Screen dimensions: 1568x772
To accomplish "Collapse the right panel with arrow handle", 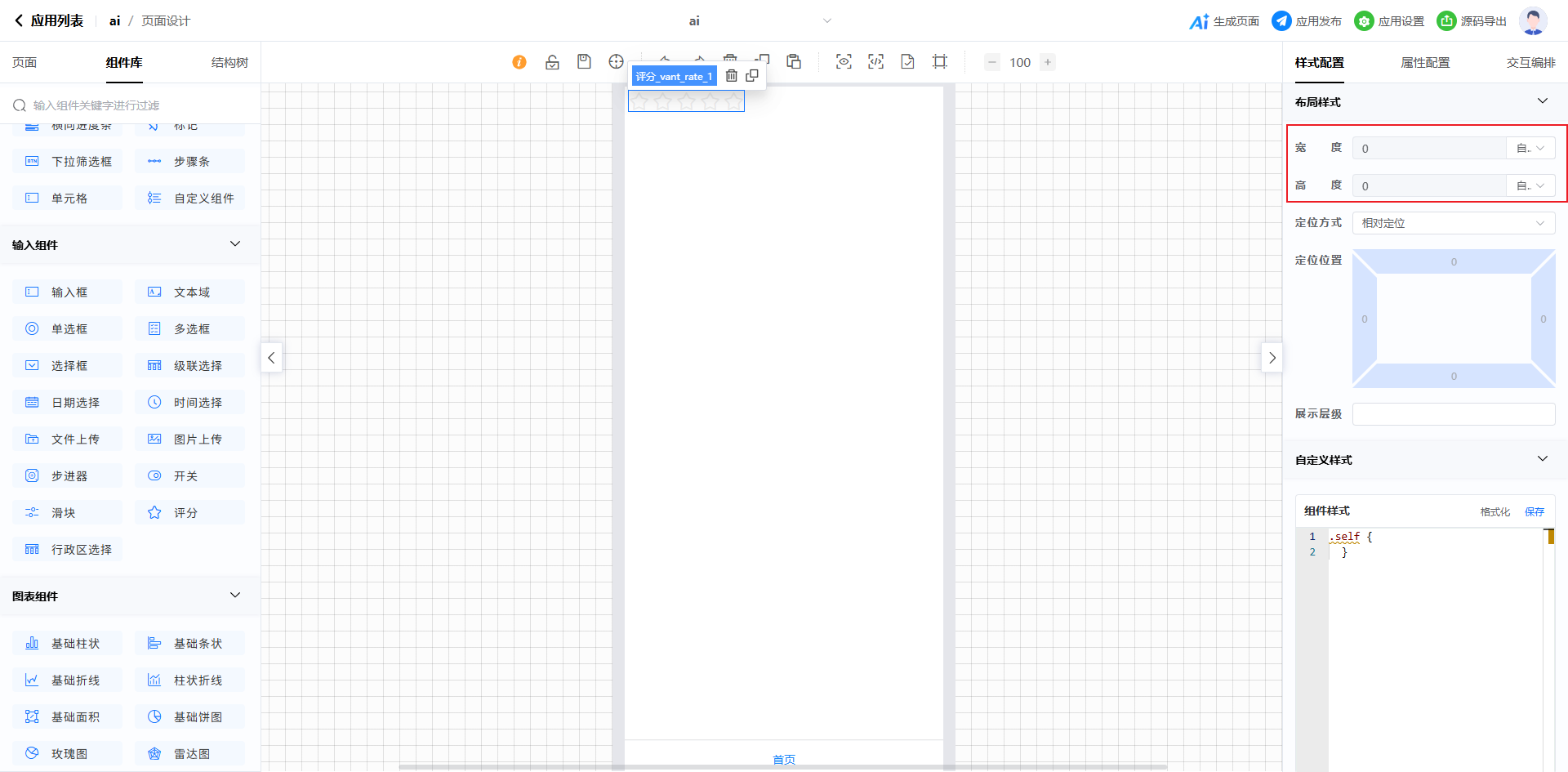I will (x=1272, y=358).
